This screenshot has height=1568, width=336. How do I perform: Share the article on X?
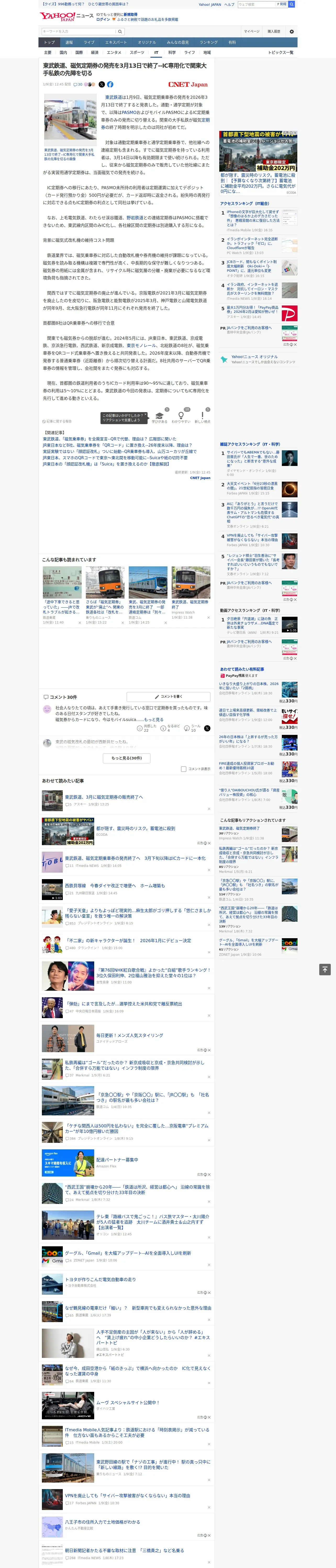(x=102, y=85)
